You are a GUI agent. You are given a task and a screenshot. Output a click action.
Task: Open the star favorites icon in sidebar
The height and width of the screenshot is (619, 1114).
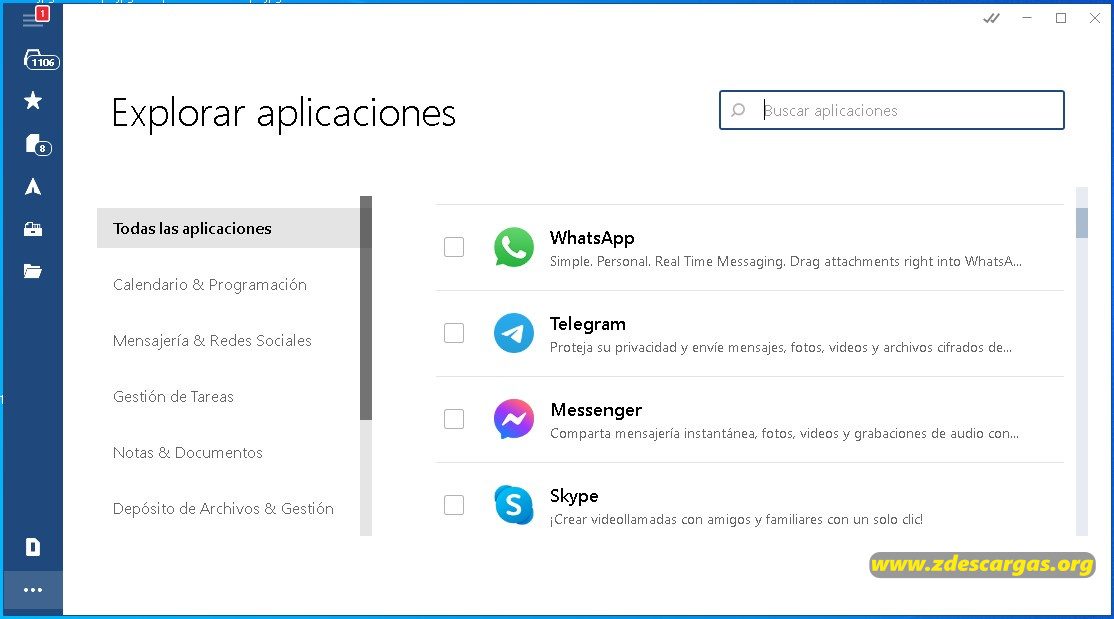[33, 100]
